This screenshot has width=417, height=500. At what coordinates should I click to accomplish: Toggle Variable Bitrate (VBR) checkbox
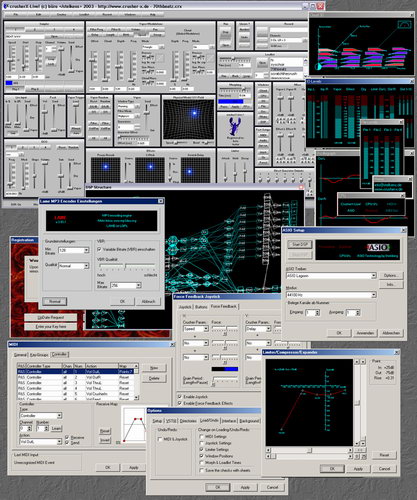[99, 249]
